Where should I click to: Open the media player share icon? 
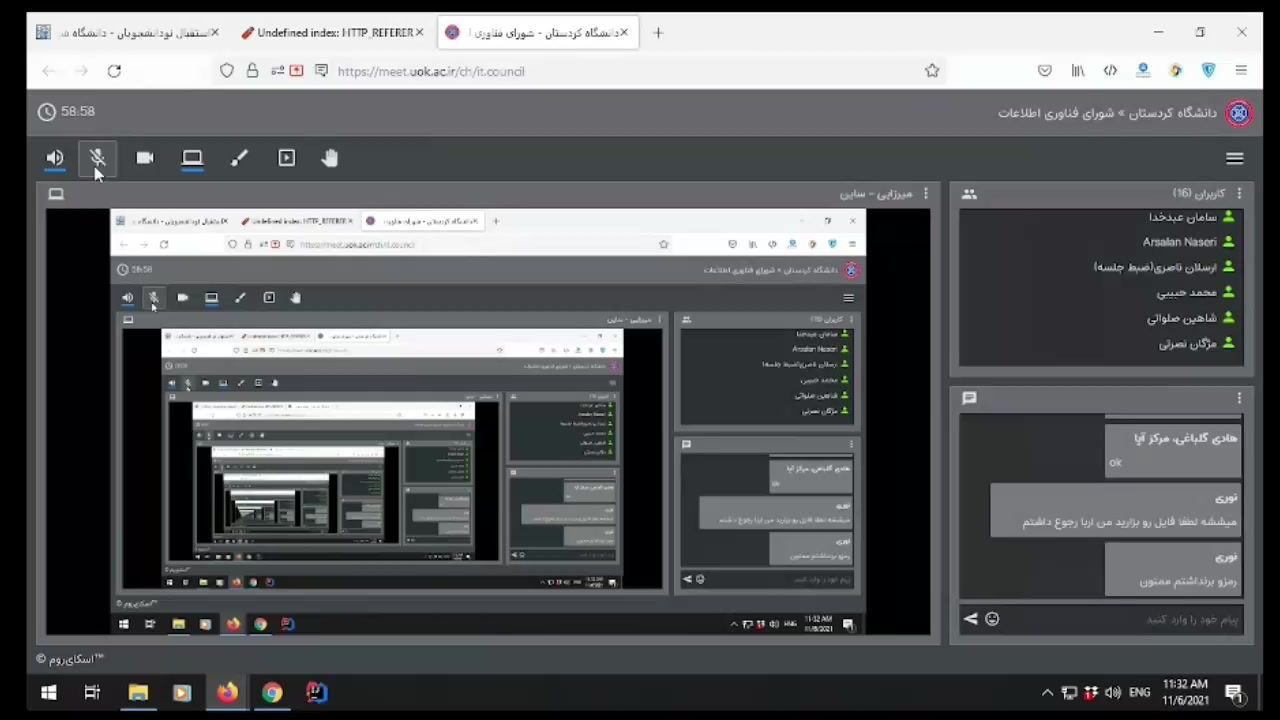(287, 158)
